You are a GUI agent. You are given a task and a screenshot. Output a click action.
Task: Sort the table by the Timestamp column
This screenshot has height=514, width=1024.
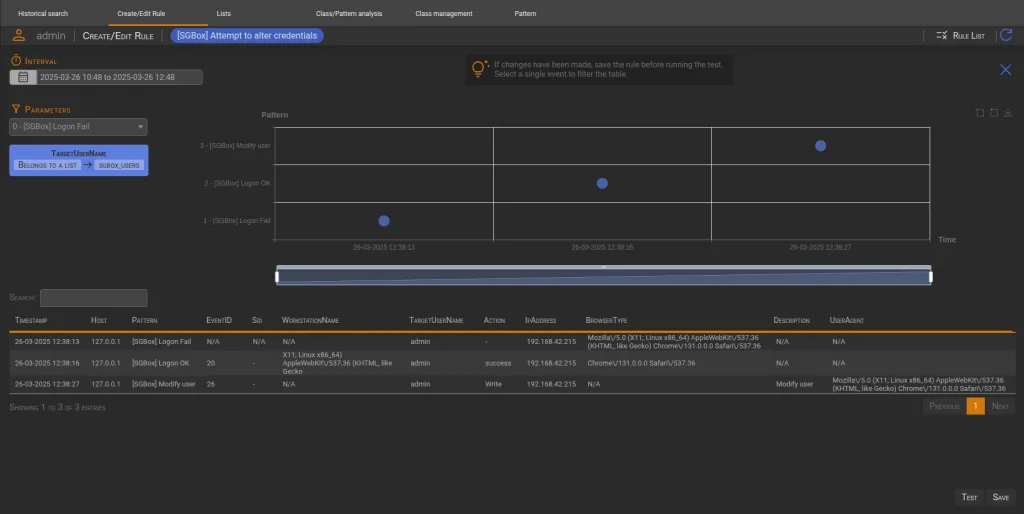click(31, 320)
